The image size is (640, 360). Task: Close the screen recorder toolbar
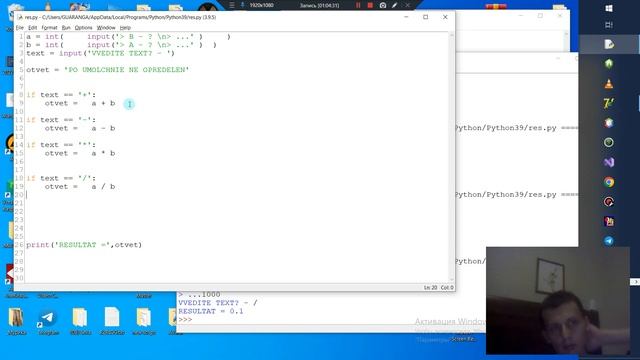click(x=407, y=5)
